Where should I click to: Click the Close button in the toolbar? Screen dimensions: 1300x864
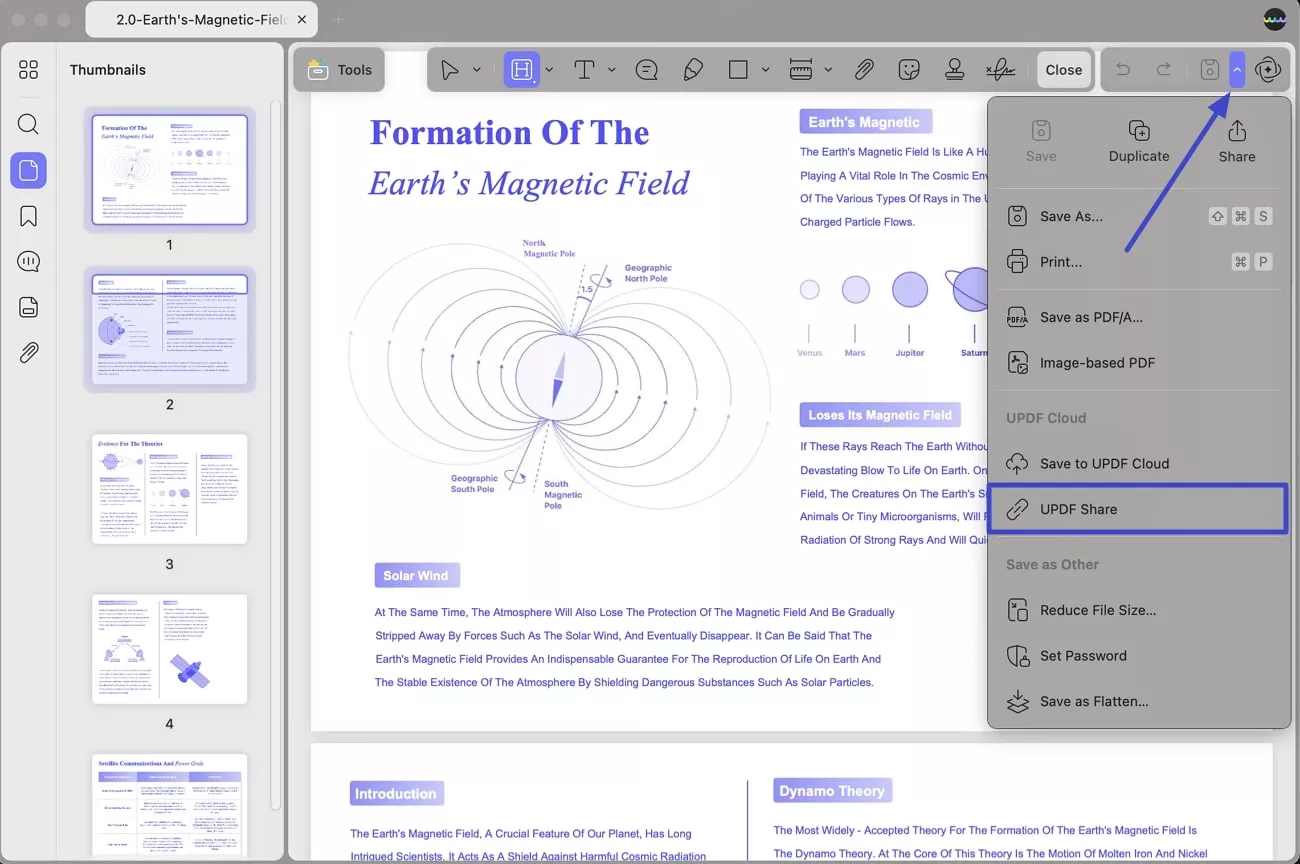coord(1063,69)
